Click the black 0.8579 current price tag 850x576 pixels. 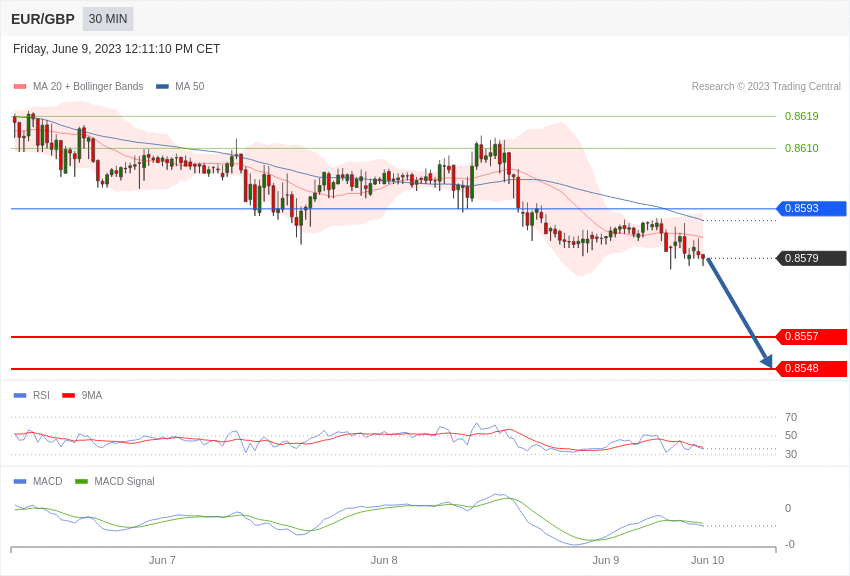point(812,258)
